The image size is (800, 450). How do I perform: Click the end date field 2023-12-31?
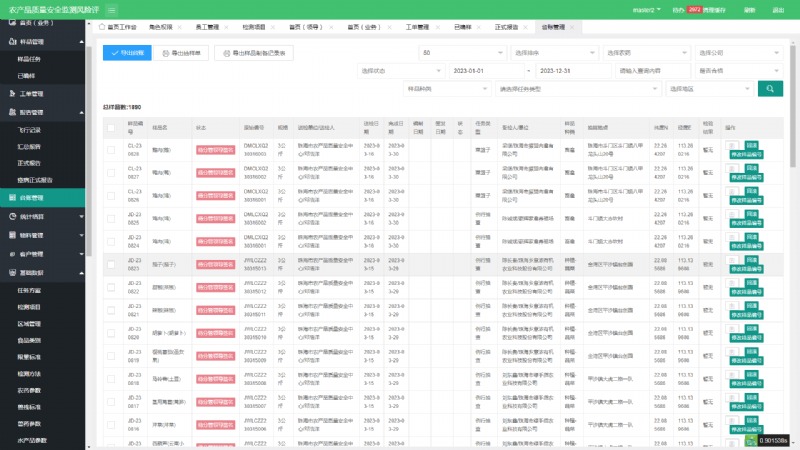click(572, 71)
